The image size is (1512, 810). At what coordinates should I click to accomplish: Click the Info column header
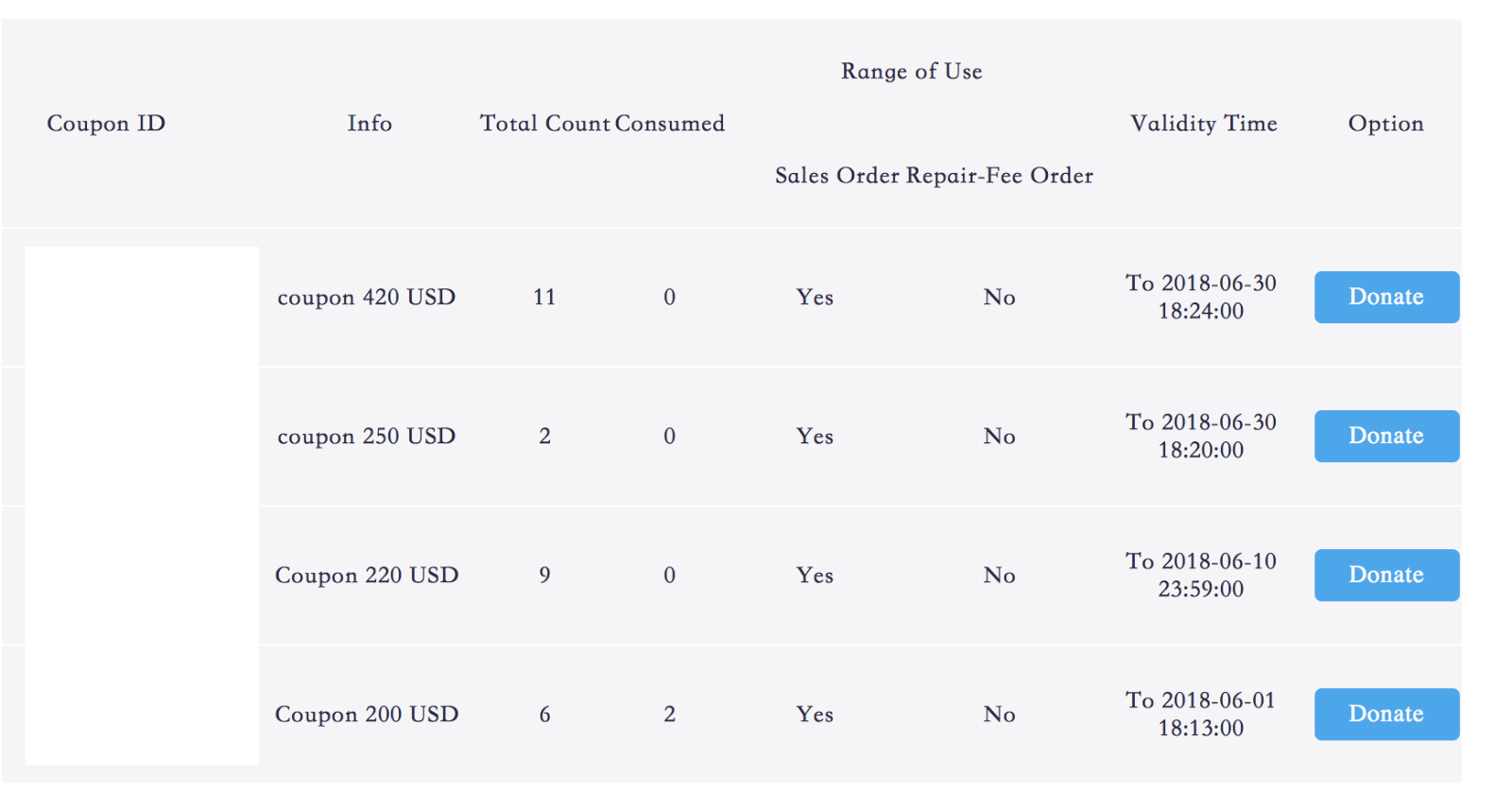tap(369, 123)
